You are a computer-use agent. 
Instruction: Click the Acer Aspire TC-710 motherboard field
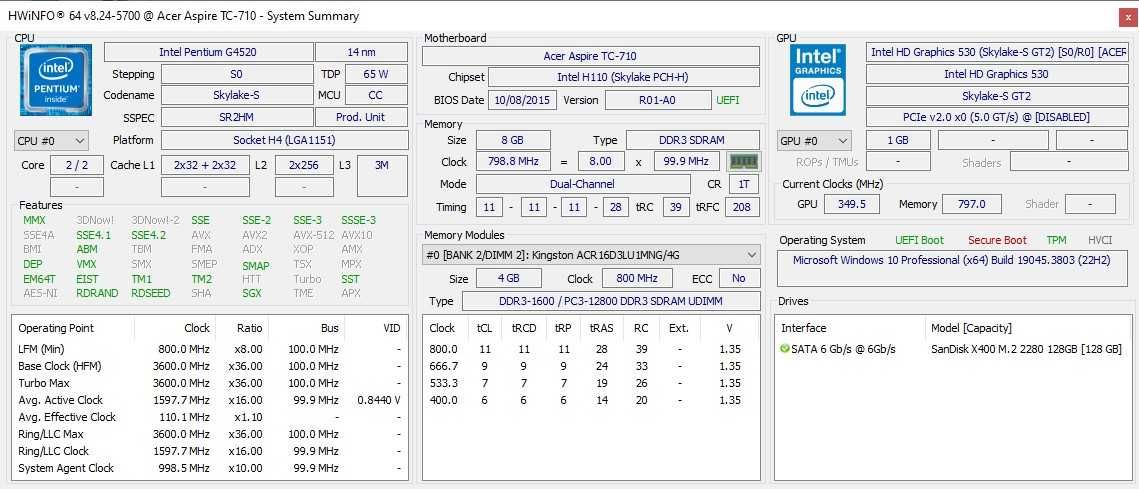(591, 56)
